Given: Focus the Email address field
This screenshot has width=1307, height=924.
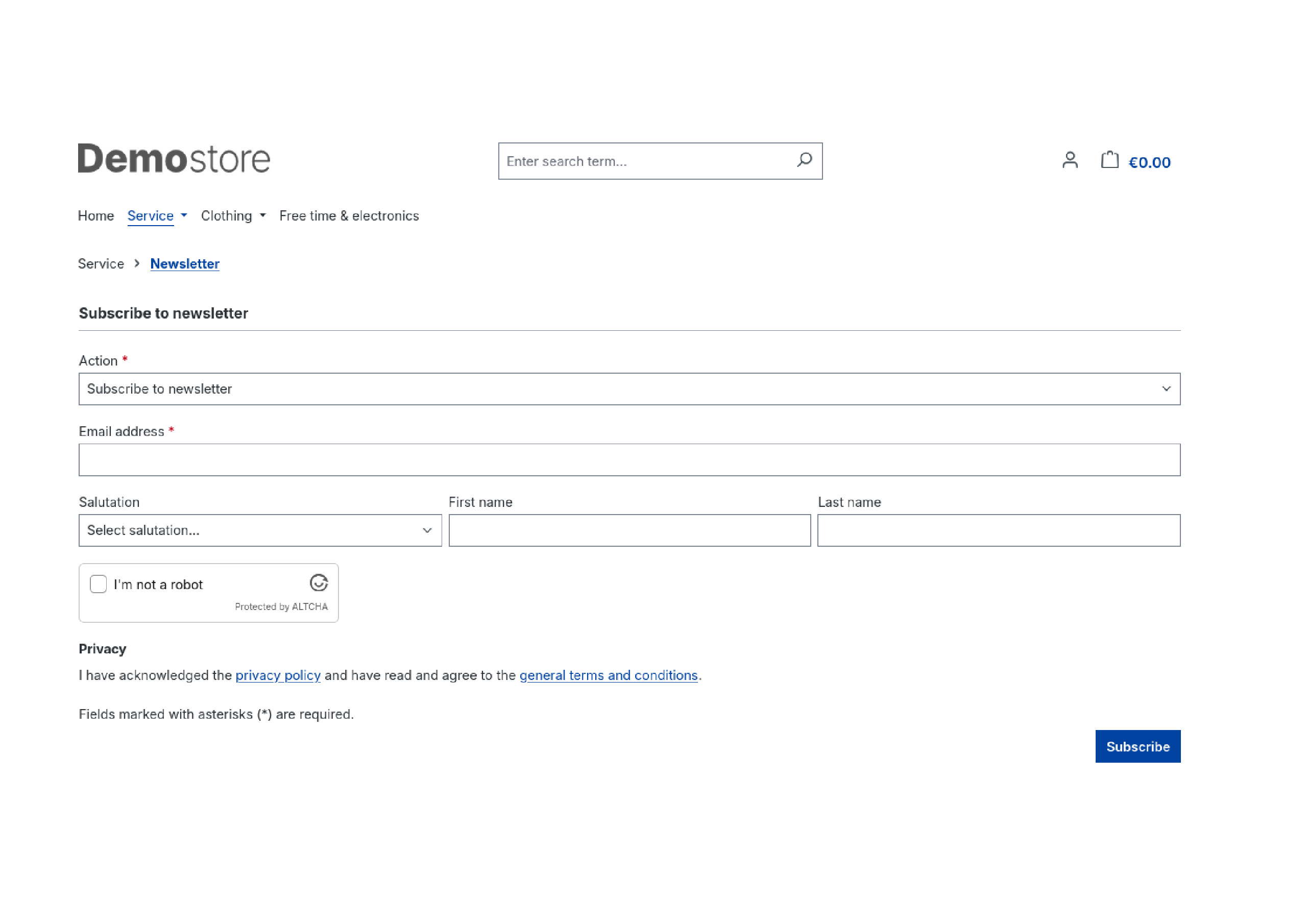Looking at the screenshot, I should (x=630, y=459).
